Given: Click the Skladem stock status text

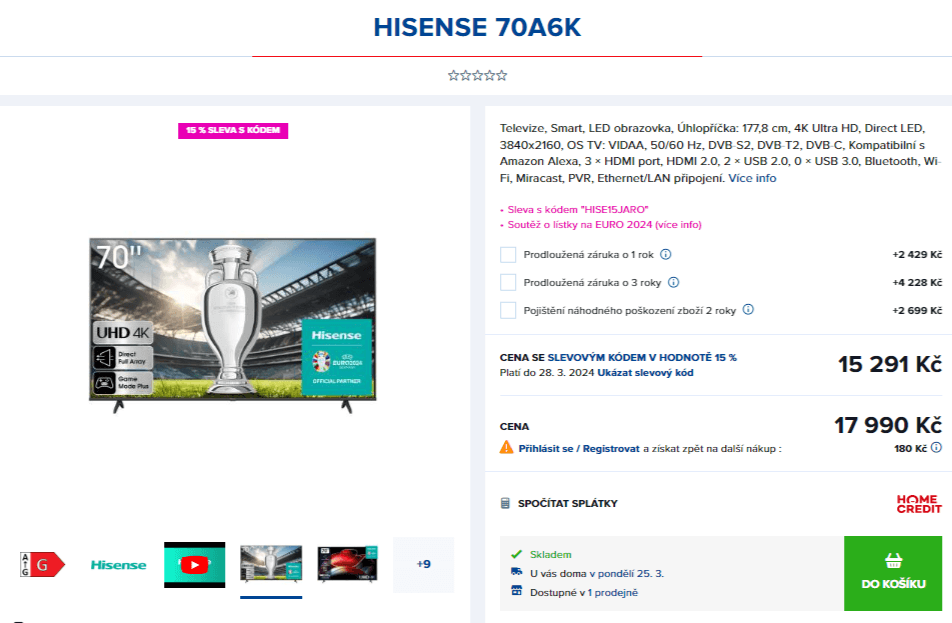Looking at the screenshot, I should 551,554.
